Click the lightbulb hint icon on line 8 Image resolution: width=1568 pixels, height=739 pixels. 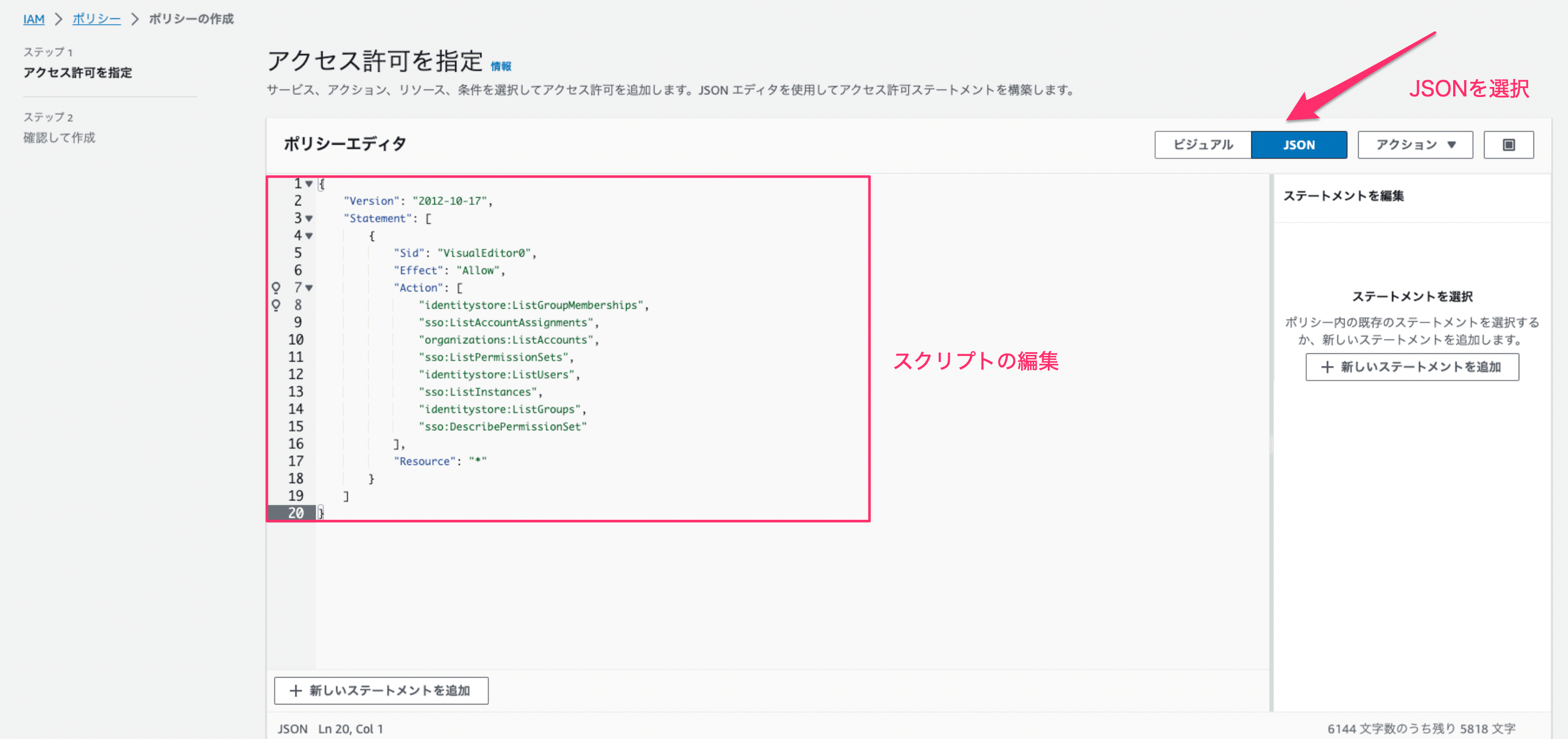[x=276, y=306]
